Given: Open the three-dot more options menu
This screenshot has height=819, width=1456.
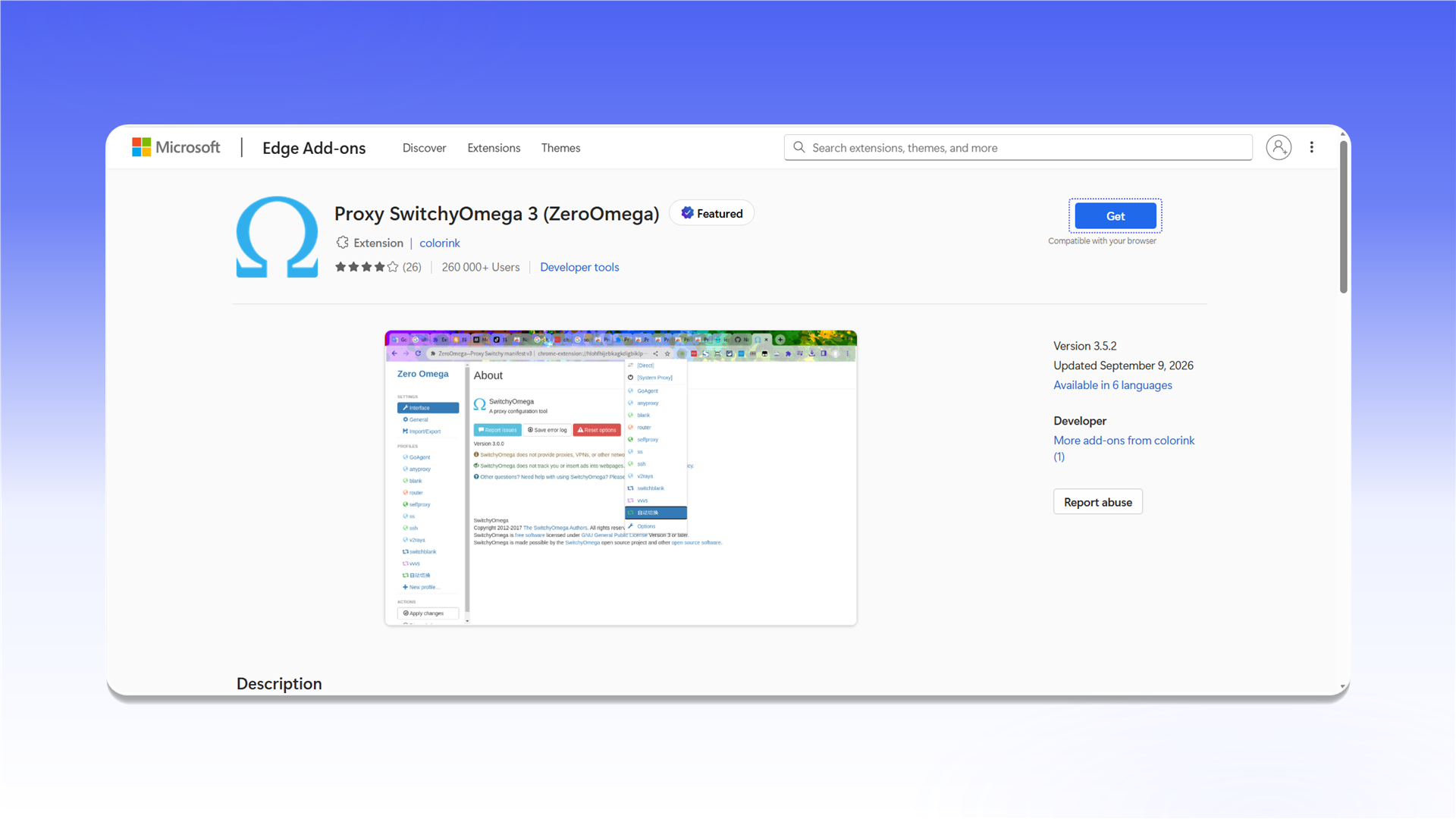Looking at the screenshot, I should 1312,147.
